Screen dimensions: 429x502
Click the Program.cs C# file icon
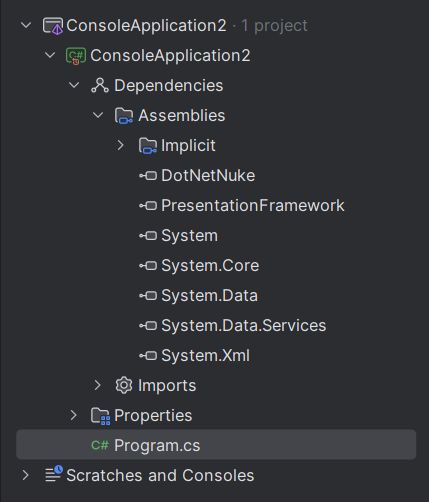coord(100,445)
